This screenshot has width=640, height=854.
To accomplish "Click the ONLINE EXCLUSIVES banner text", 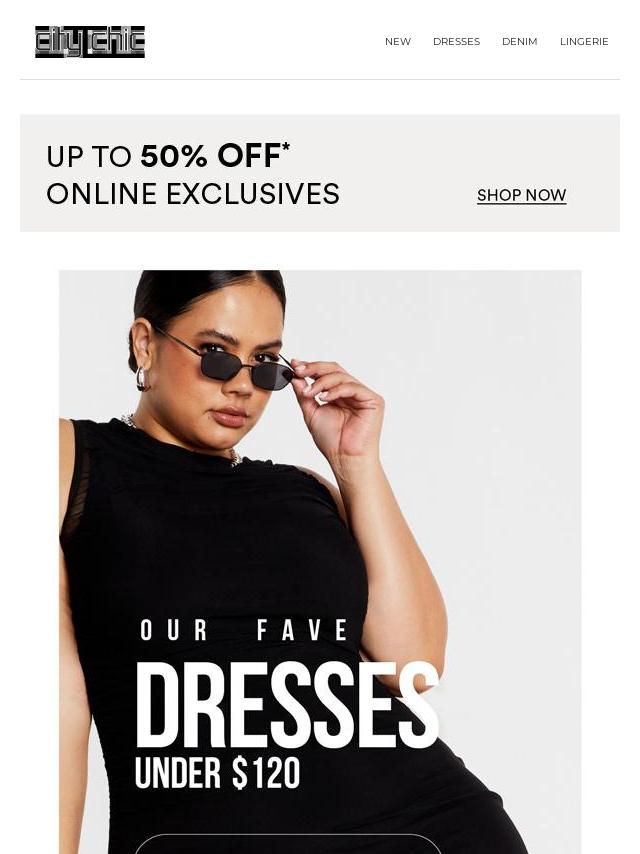I will point(193,194).
